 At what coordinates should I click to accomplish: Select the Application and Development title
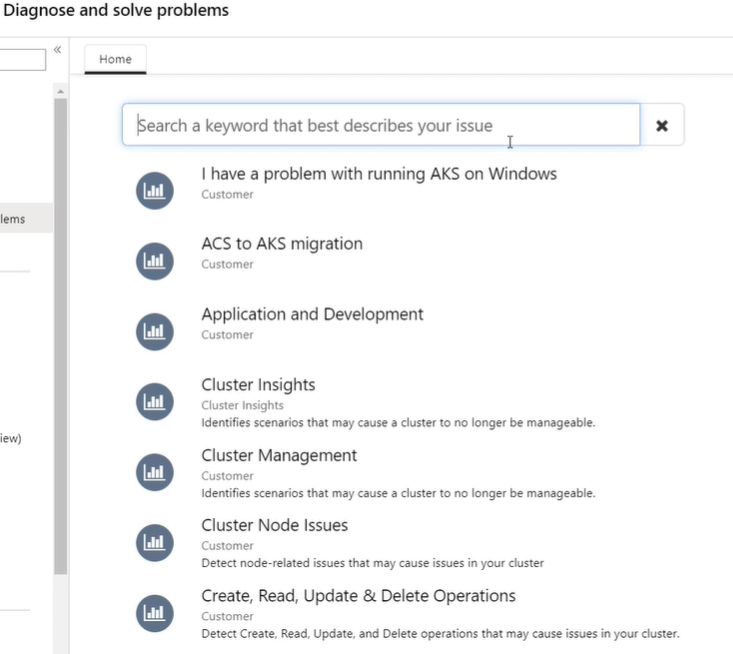tap(312, 314)
